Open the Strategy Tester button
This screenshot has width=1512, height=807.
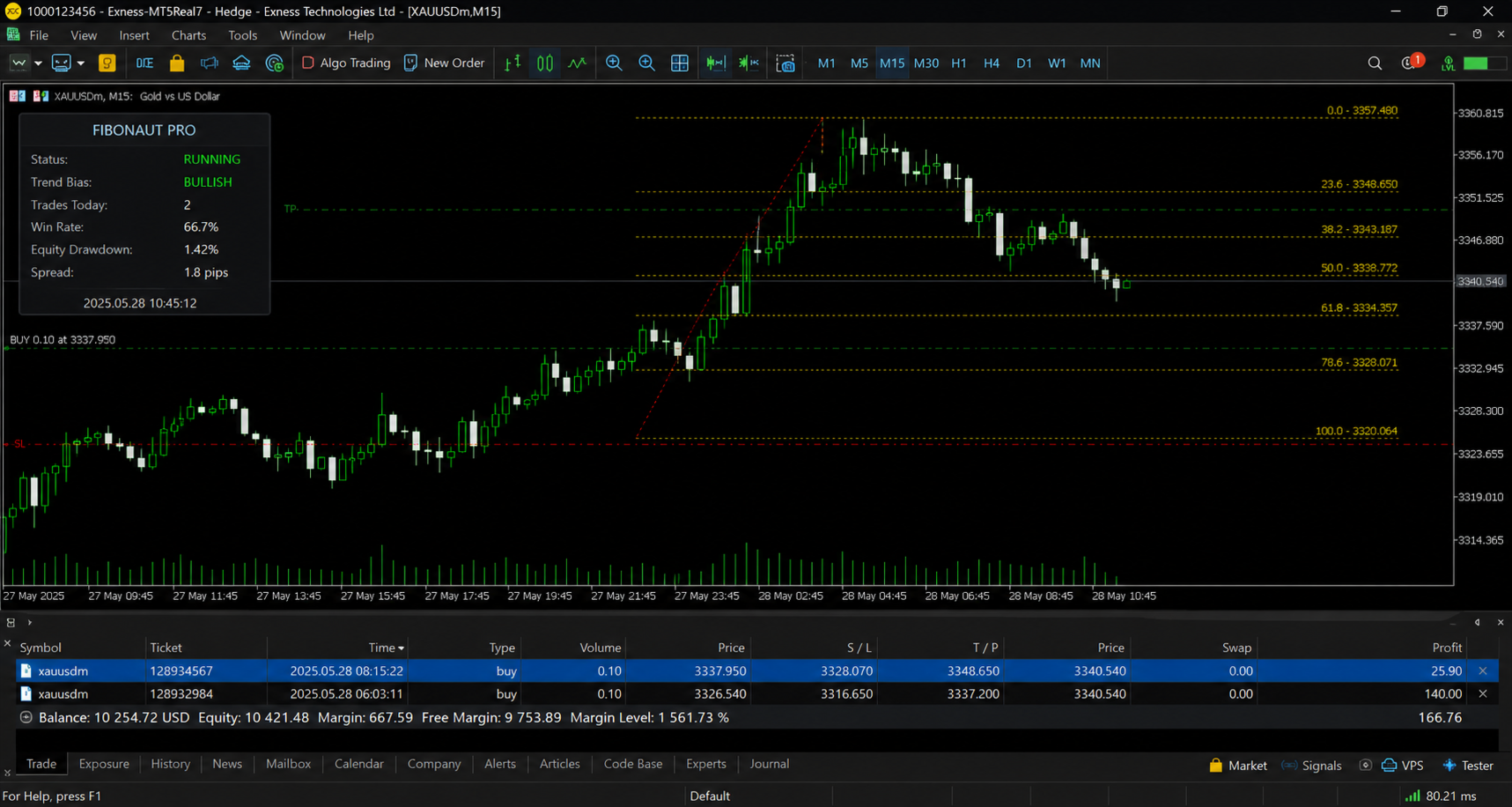[x=1468, y=766]
